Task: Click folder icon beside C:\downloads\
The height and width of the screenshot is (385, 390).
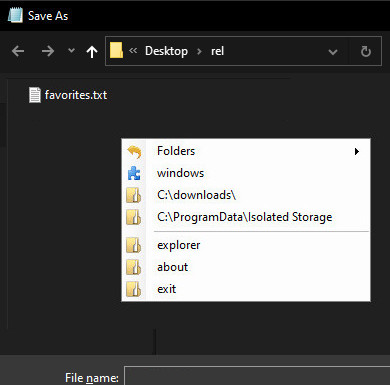Action: coord(134,195)
